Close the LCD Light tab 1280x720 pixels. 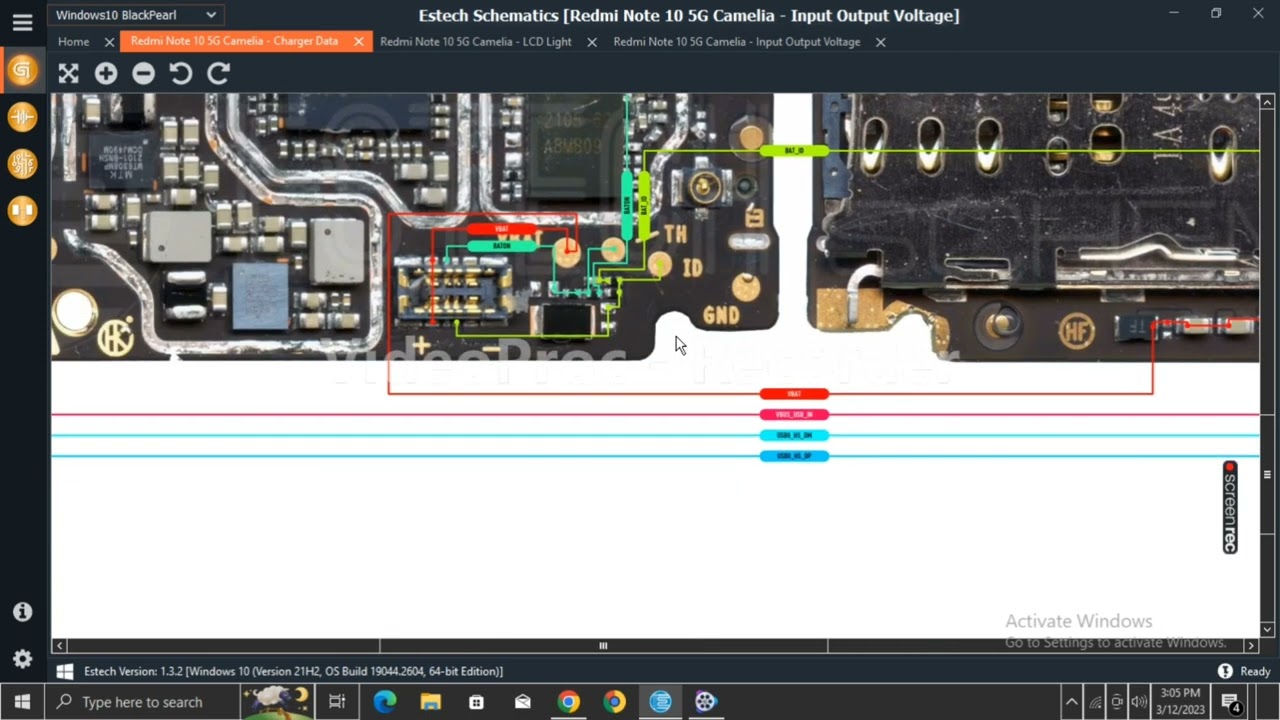point(592,42)
